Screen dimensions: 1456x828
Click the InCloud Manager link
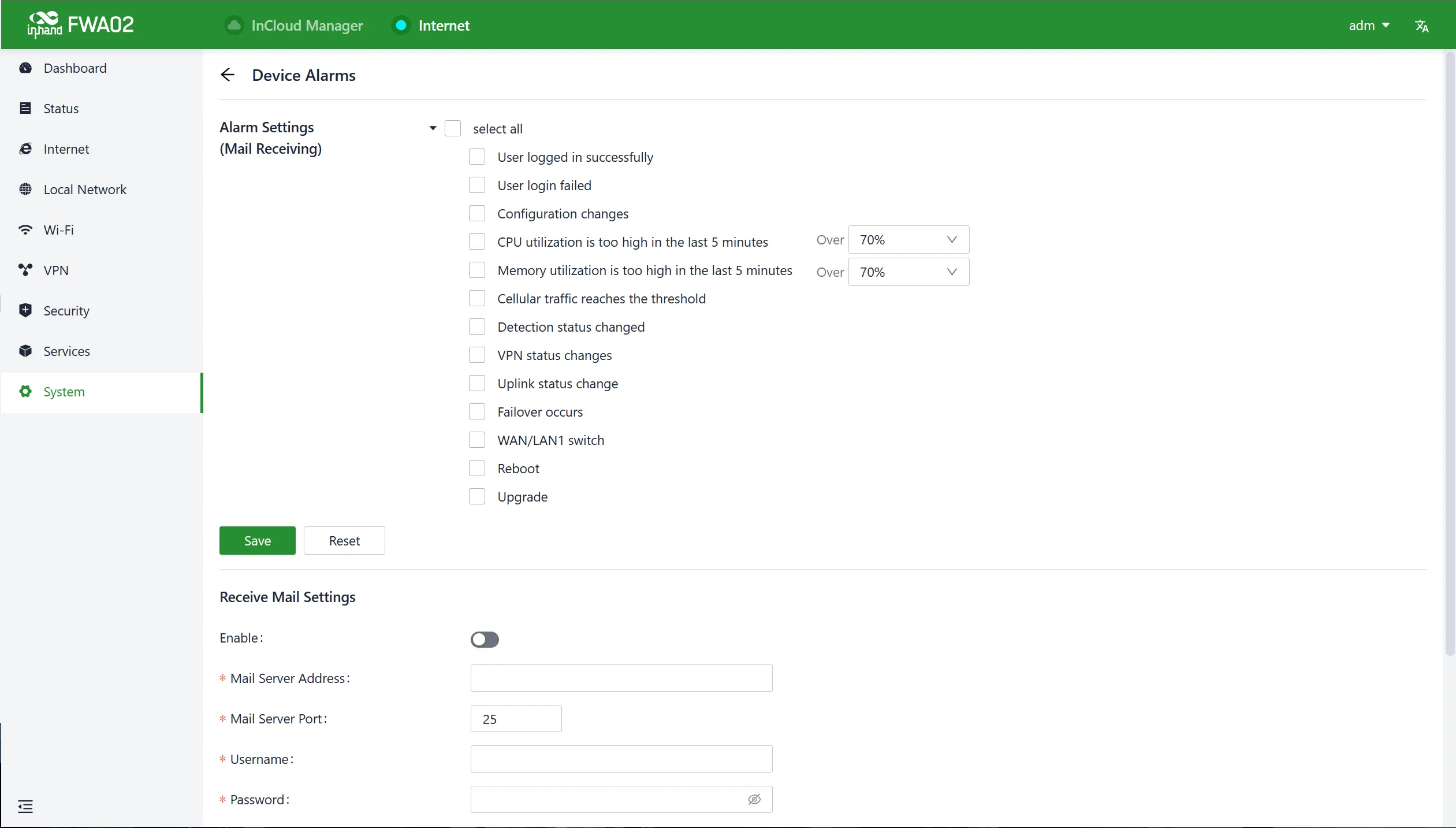(x=307, y=25)
